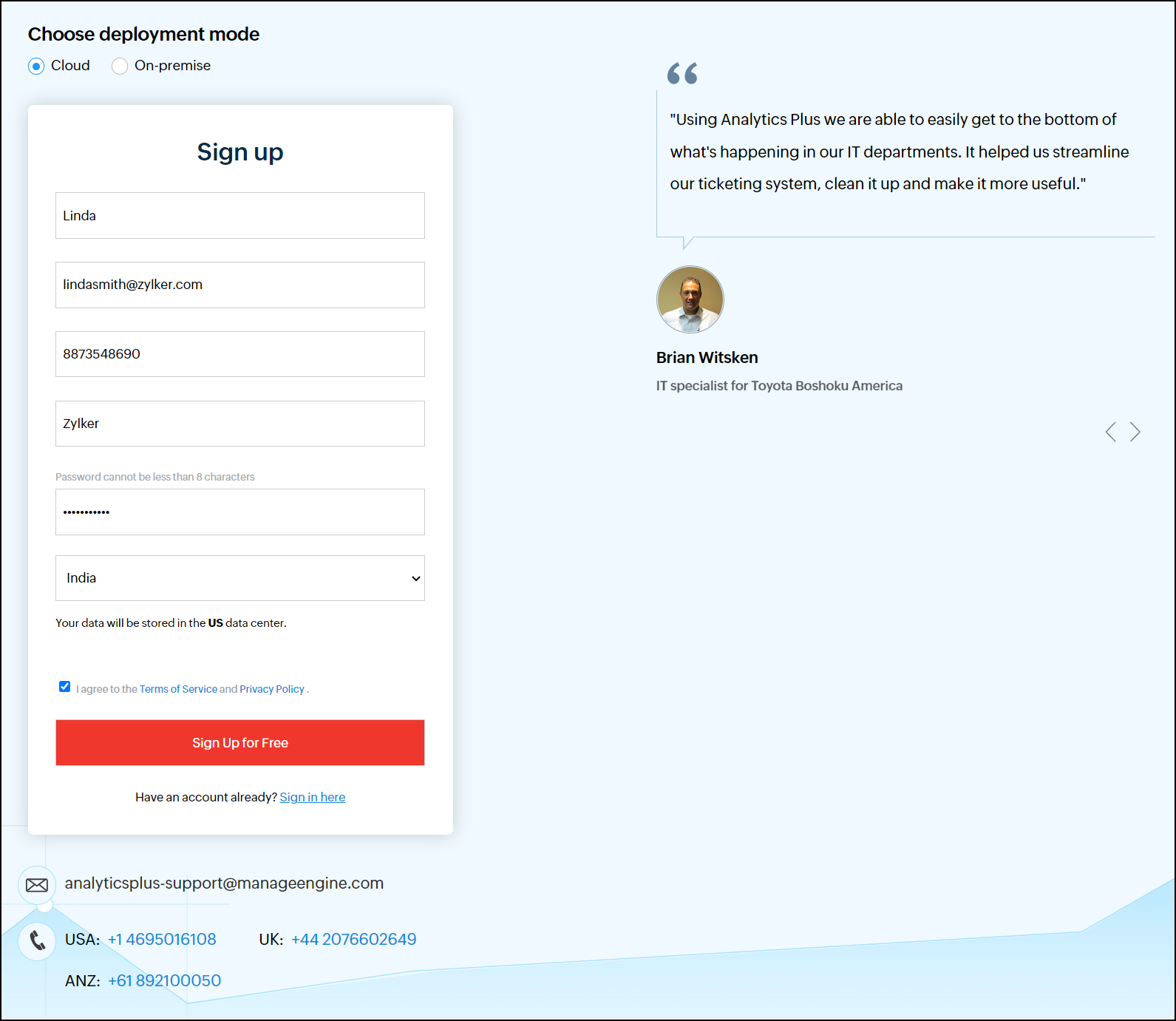Select the On-premise deployment option
This screenshot has height=1021, width=1176.
click(120, 67)
